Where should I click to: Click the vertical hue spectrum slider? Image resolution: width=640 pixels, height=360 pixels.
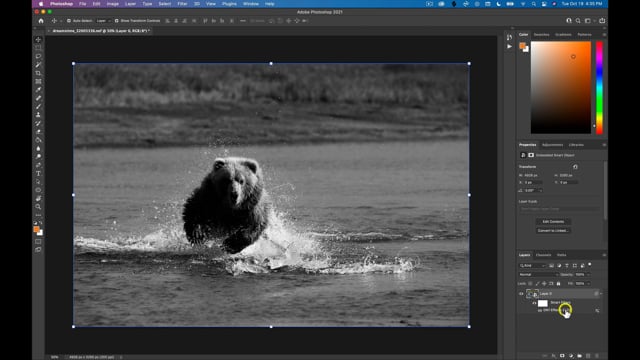click(x=599, y=87)
